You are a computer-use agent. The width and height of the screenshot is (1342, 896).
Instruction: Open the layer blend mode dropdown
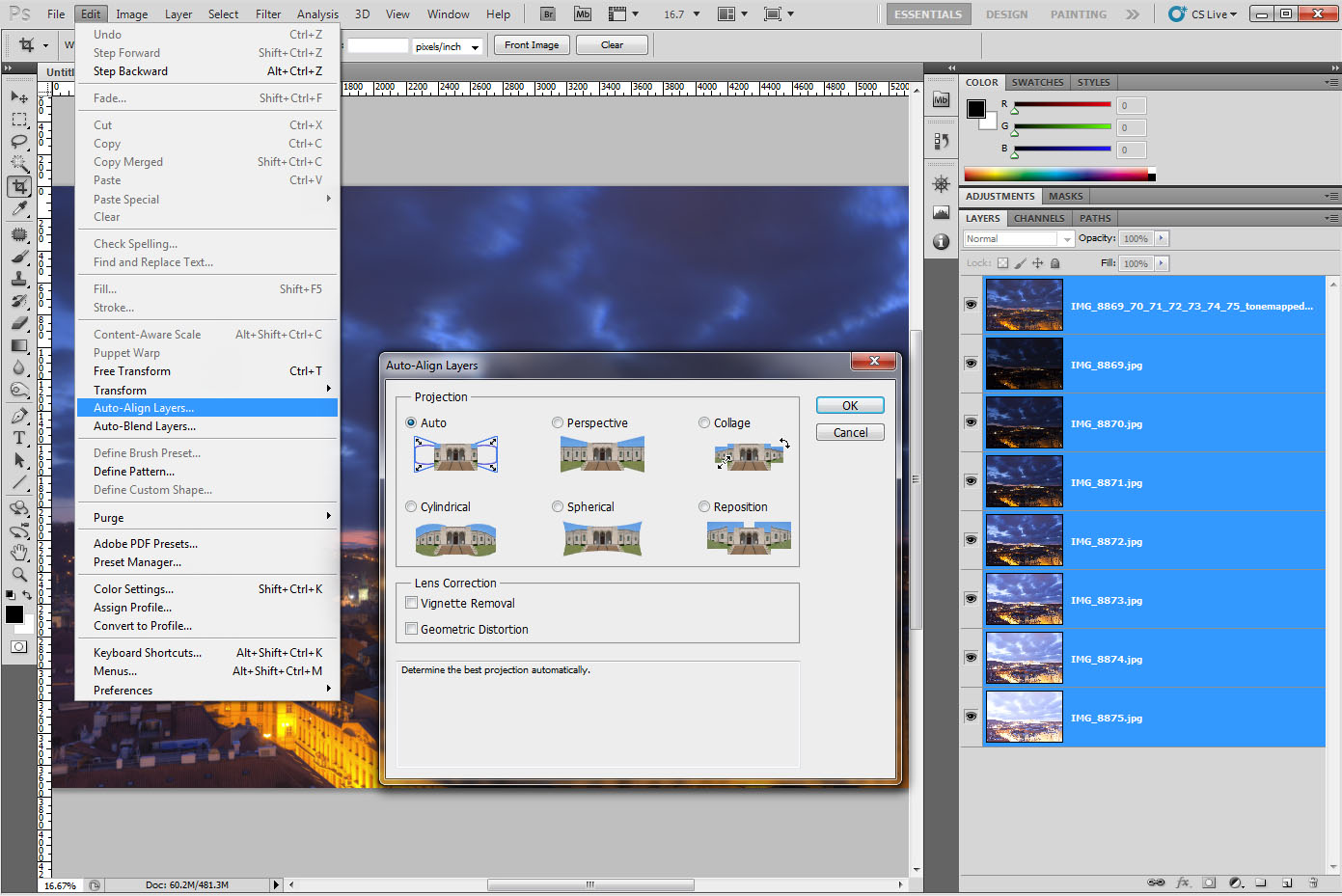click(1019, 239)
